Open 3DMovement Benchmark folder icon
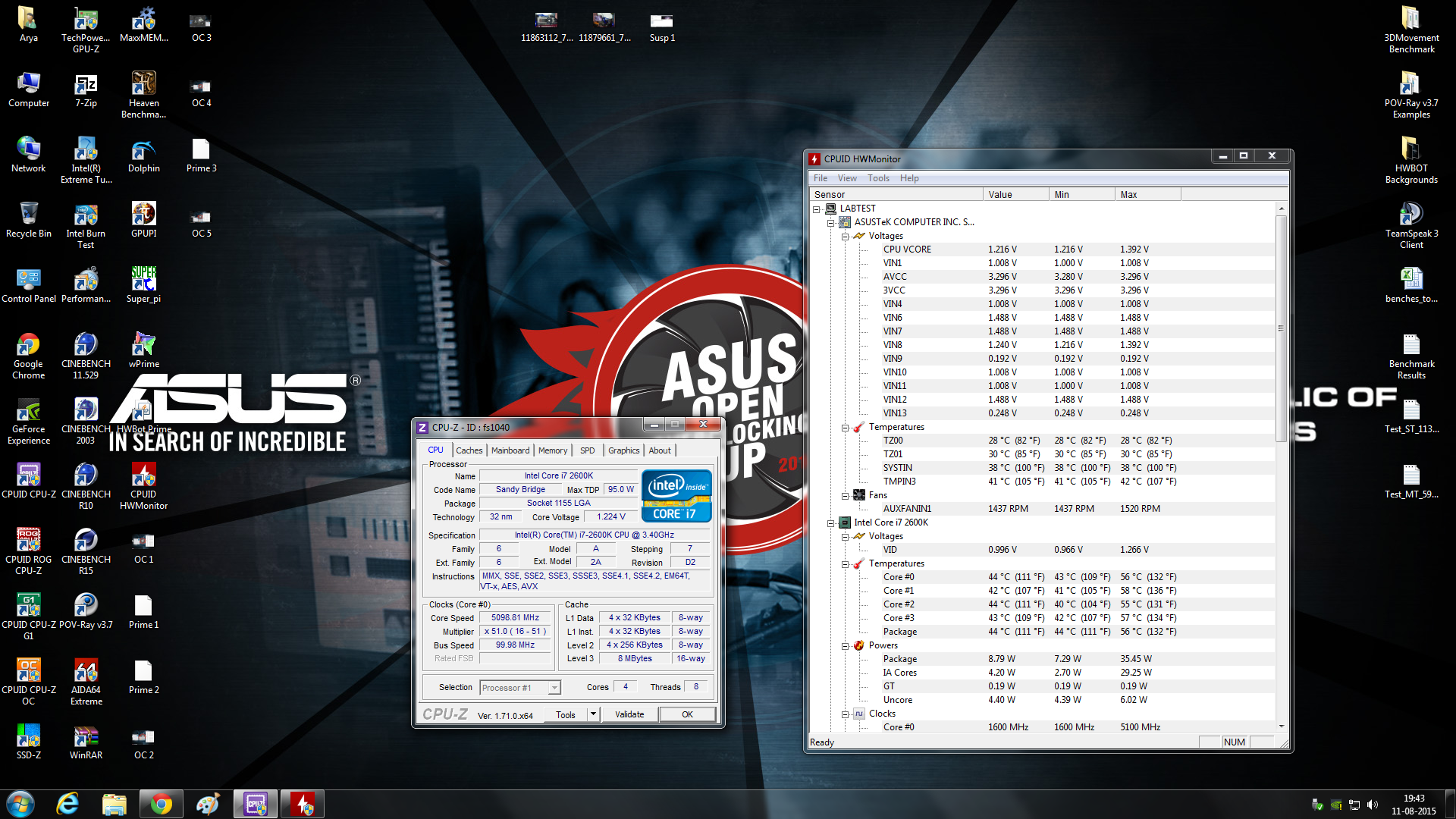The height and width of the screenshot is (819, 1456). [x=1411, y=29]
